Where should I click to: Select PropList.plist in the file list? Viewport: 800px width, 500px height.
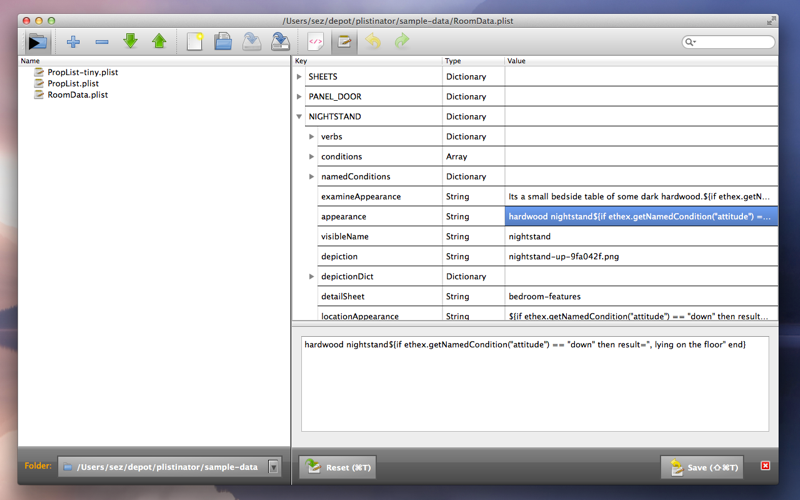73,83
